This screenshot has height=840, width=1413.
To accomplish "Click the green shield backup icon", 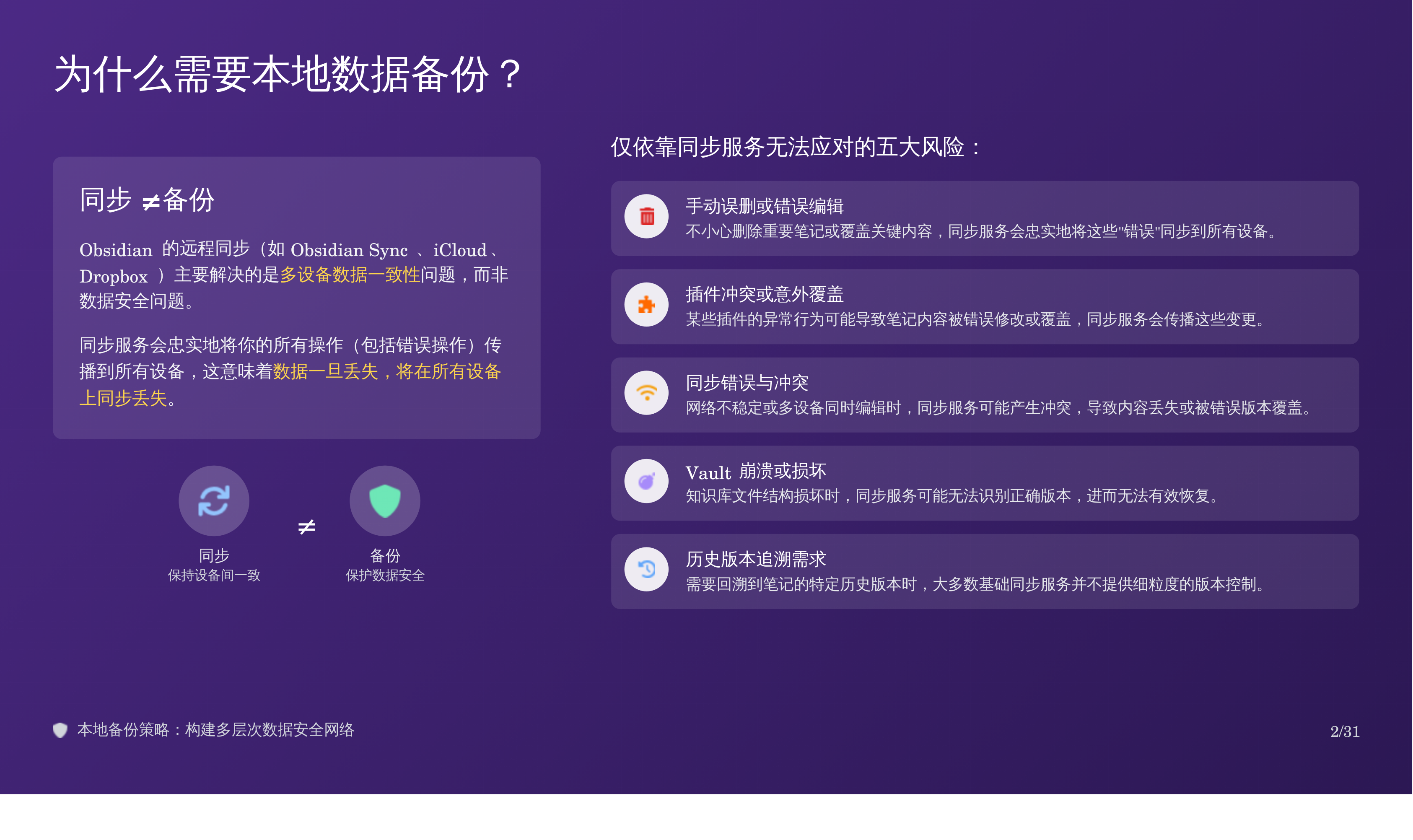I will [385, 501].
